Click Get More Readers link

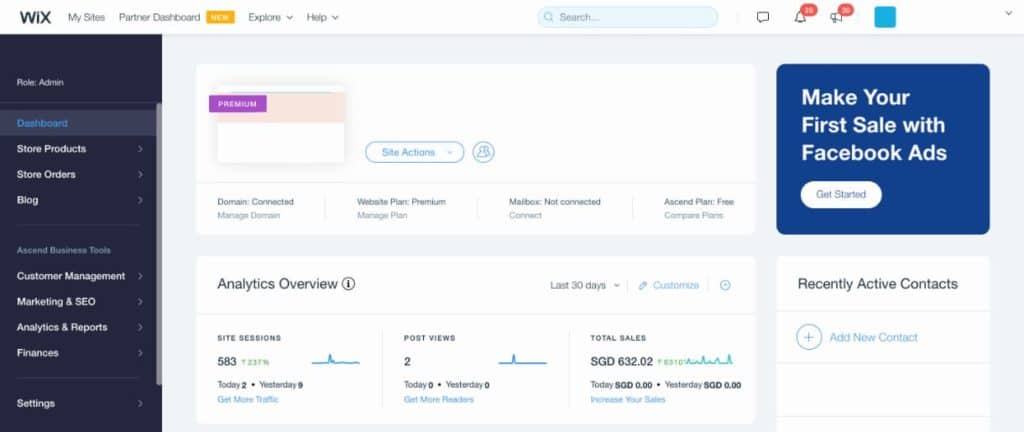[439, 399]
